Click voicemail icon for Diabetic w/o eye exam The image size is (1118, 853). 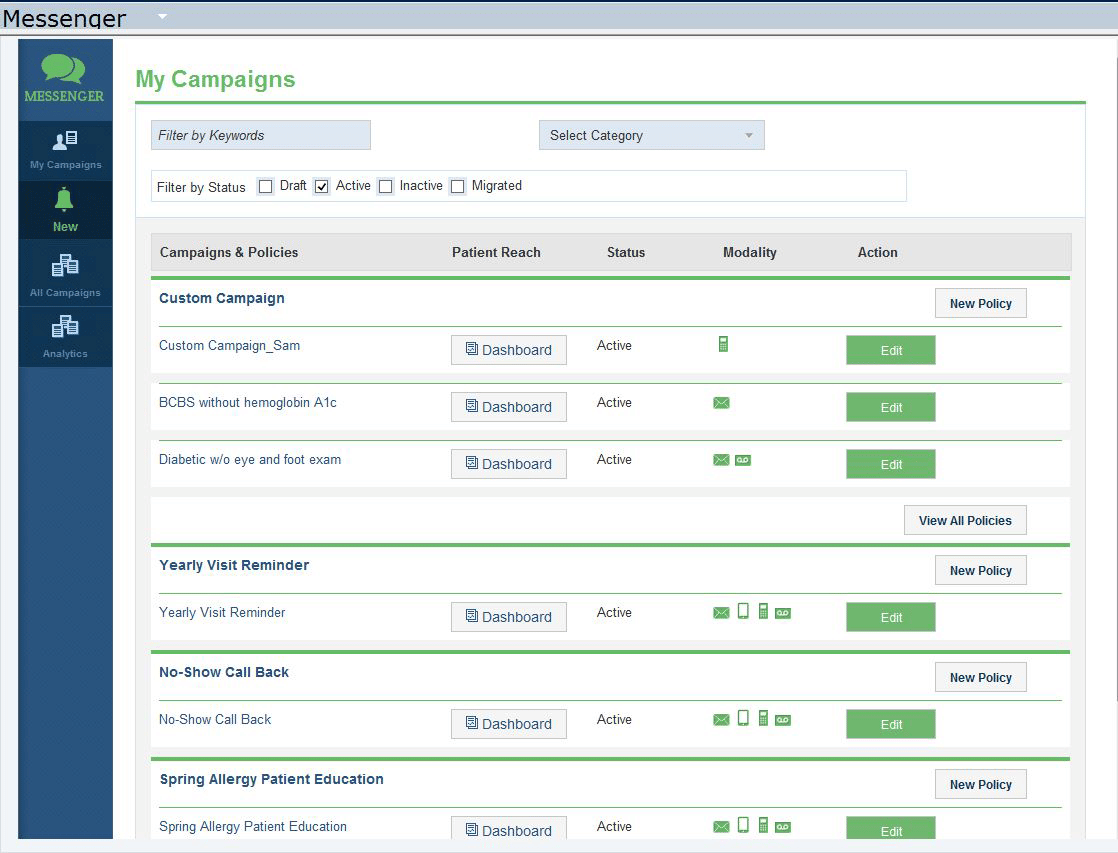[x=743, y=460]
